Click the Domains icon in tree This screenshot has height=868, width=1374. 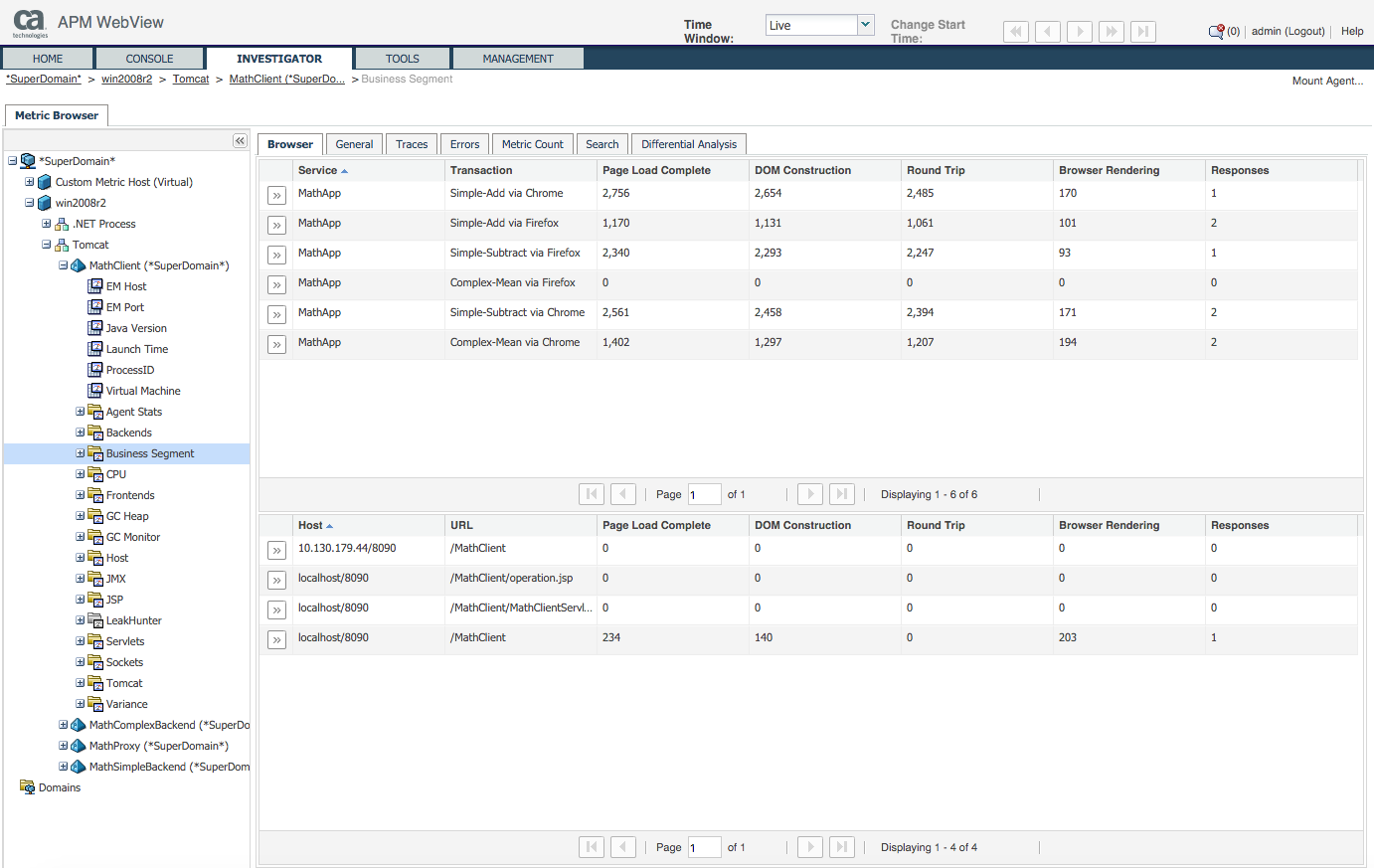click(28, 787)
